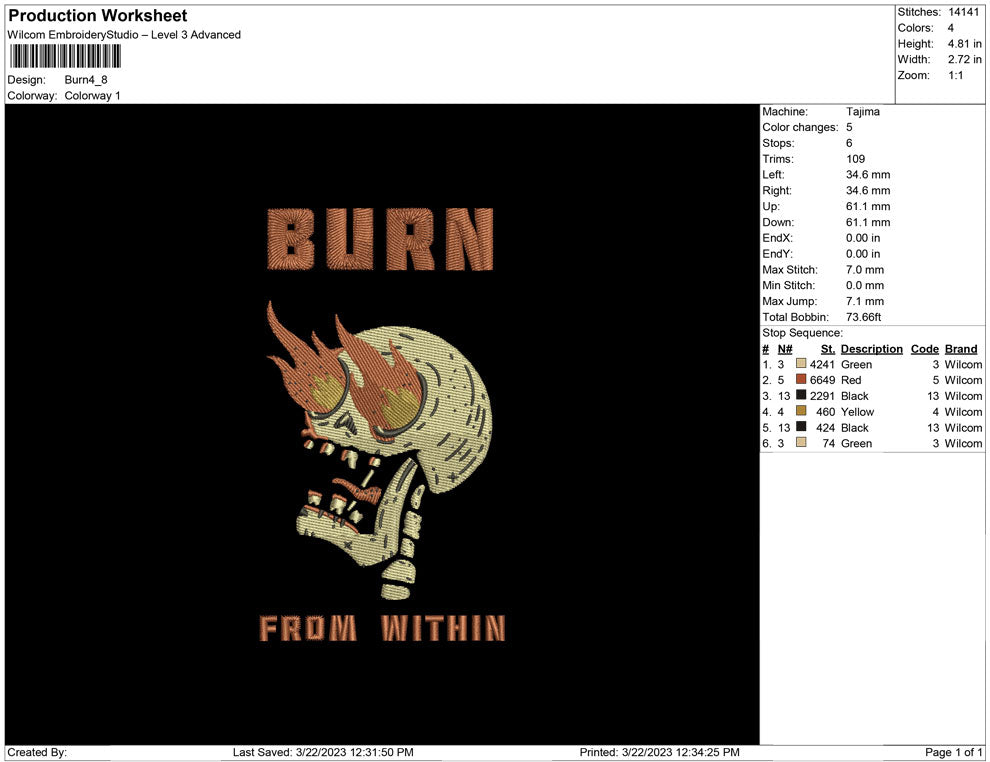This screenshot has height=762, width=990.
Task: Click the Width value '2.72 in'
Action: [x=964, y=59]
